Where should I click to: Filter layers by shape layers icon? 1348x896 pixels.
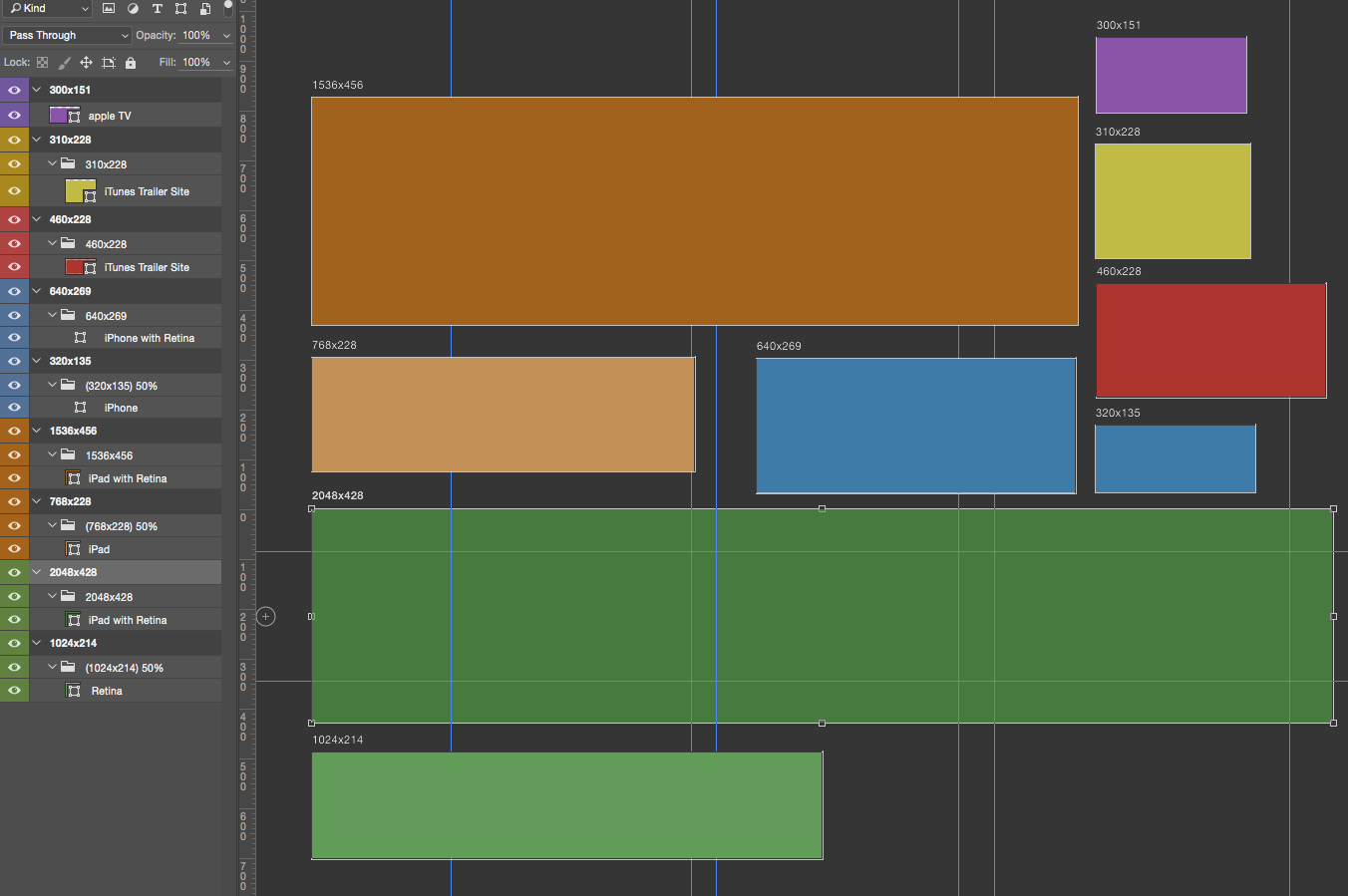[x=180, y=8]
